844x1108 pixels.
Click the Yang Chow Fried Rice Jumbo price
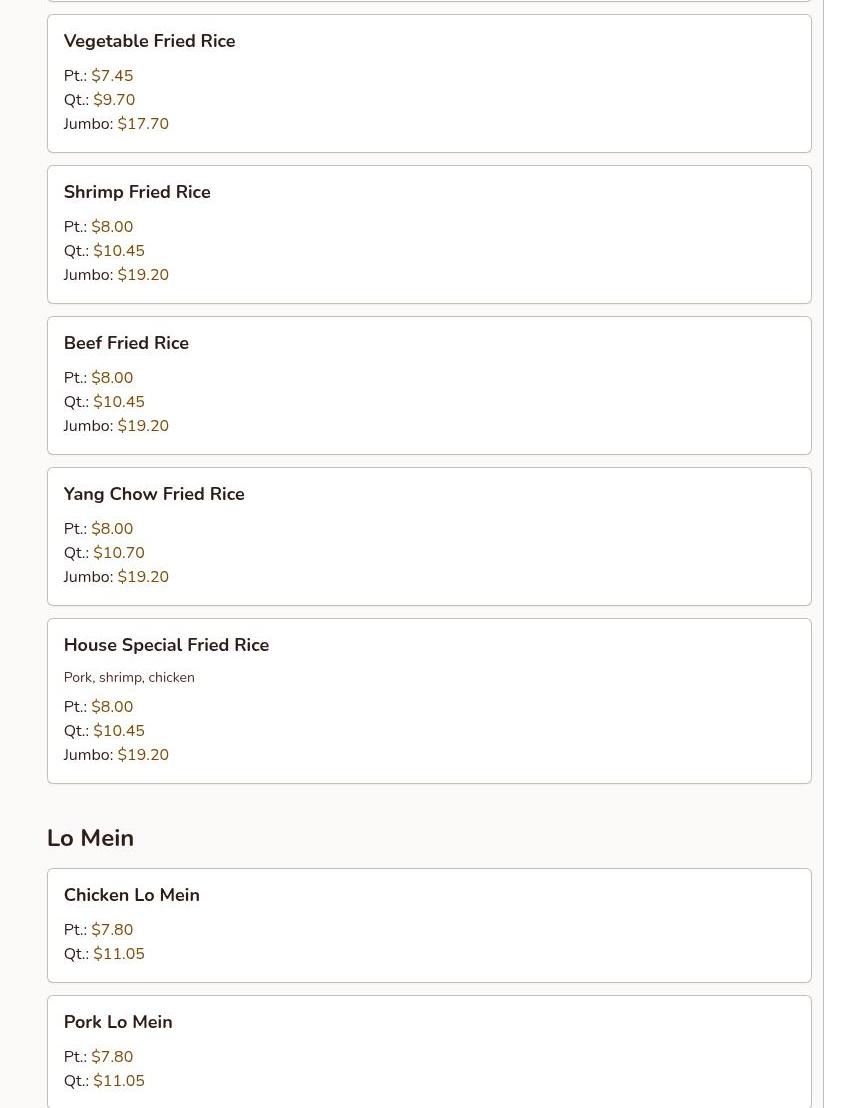click(143, 577)
